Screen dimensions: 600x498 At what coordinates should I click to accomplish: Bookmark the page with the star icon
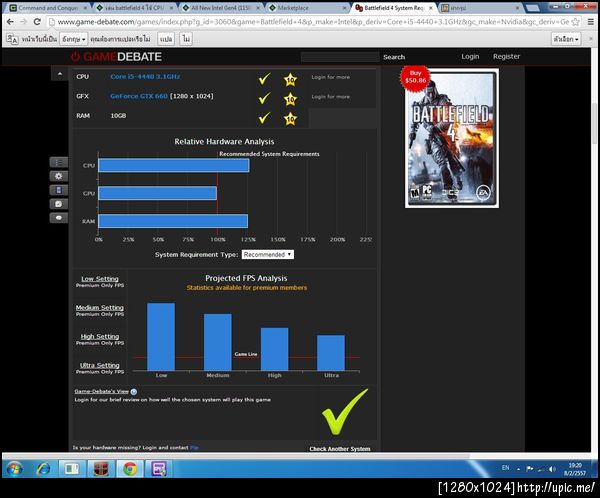[x=575, y=22]
